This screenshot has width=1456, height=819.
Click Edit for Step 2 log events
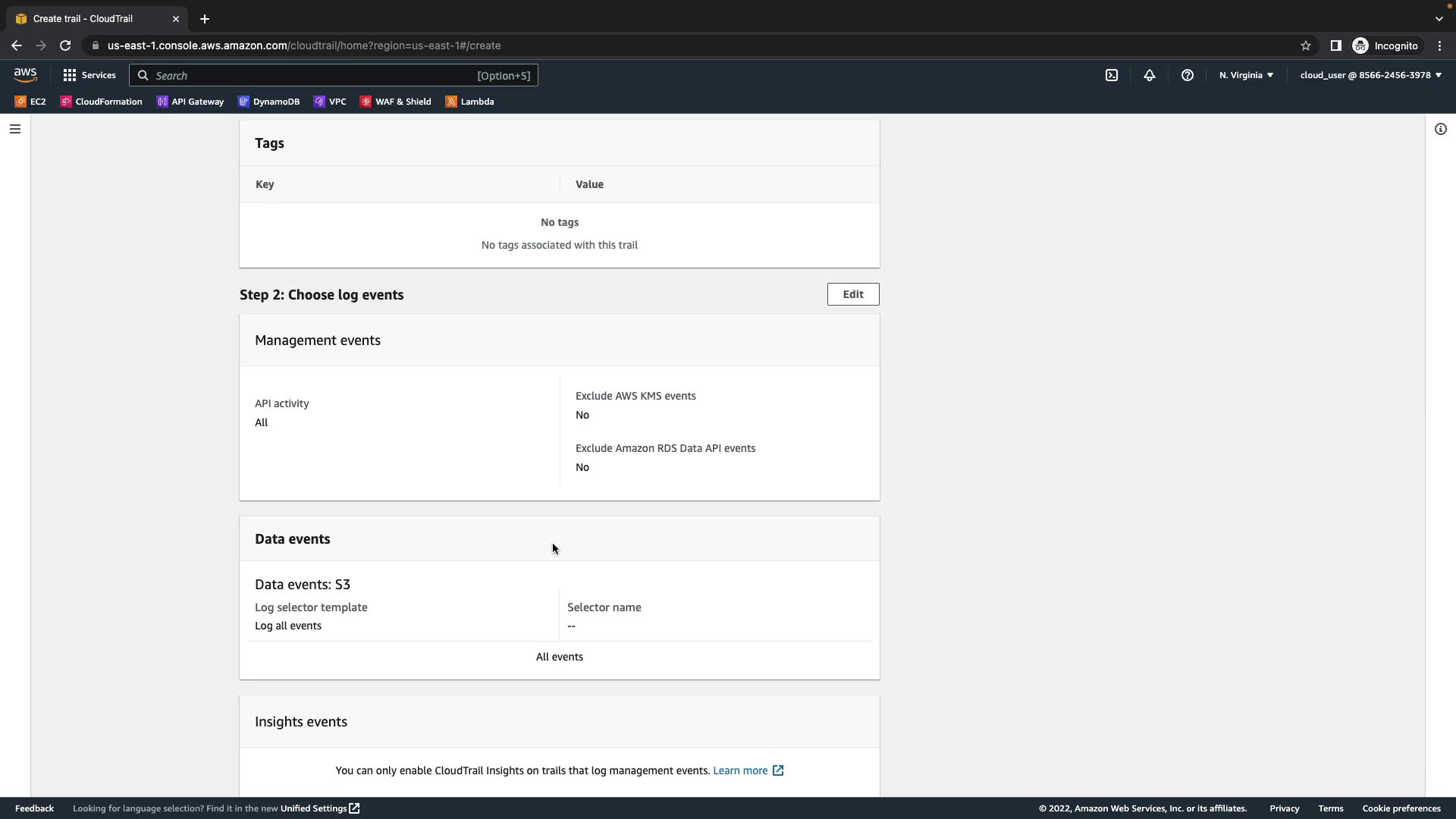[x=852, y=294]
